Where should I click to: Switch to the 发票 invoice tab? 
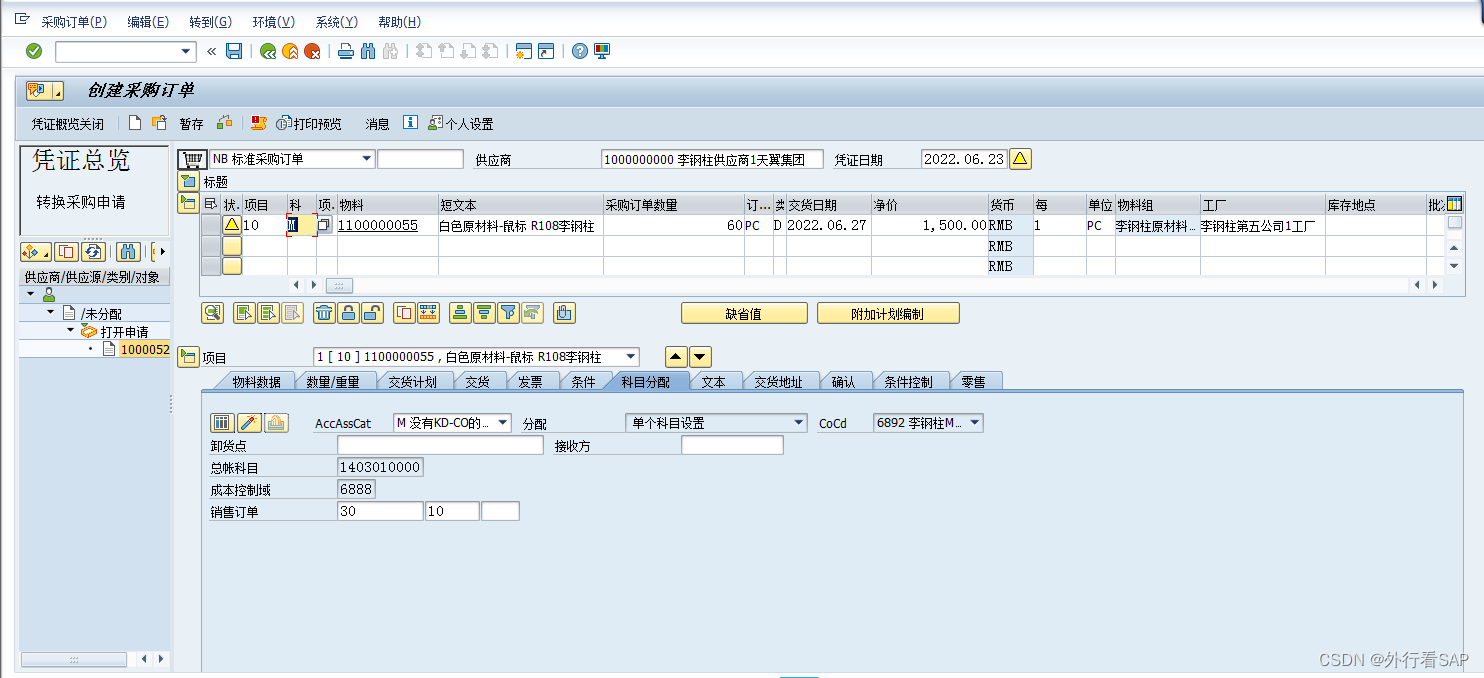(x=531, y=380)
